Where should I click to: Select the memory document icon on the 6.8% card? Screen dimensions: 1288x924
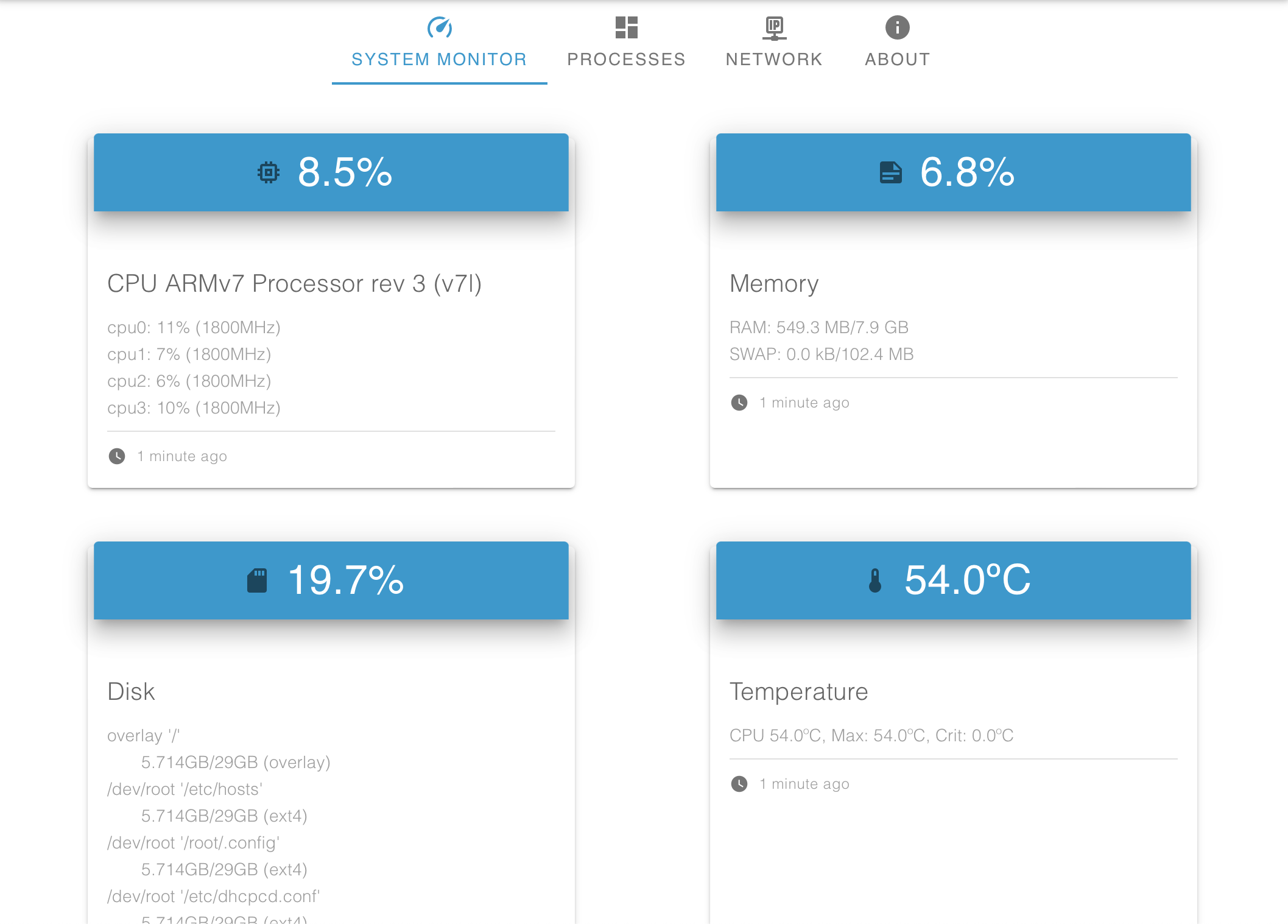pos(891,173)
